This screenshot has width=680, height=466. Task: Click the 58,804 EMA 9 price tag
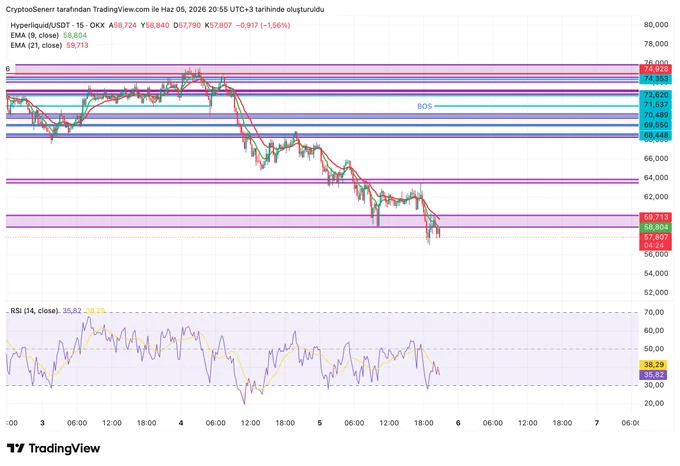(x=655, y=227)
